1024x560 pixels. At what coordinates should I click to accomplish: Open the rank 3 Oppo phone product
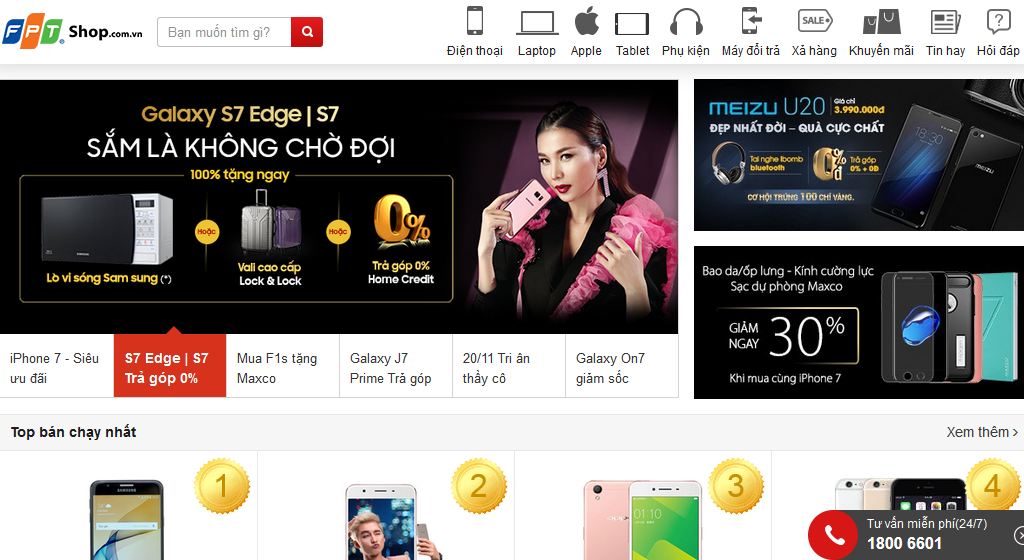pyautogui.click(x=643, y=521)
